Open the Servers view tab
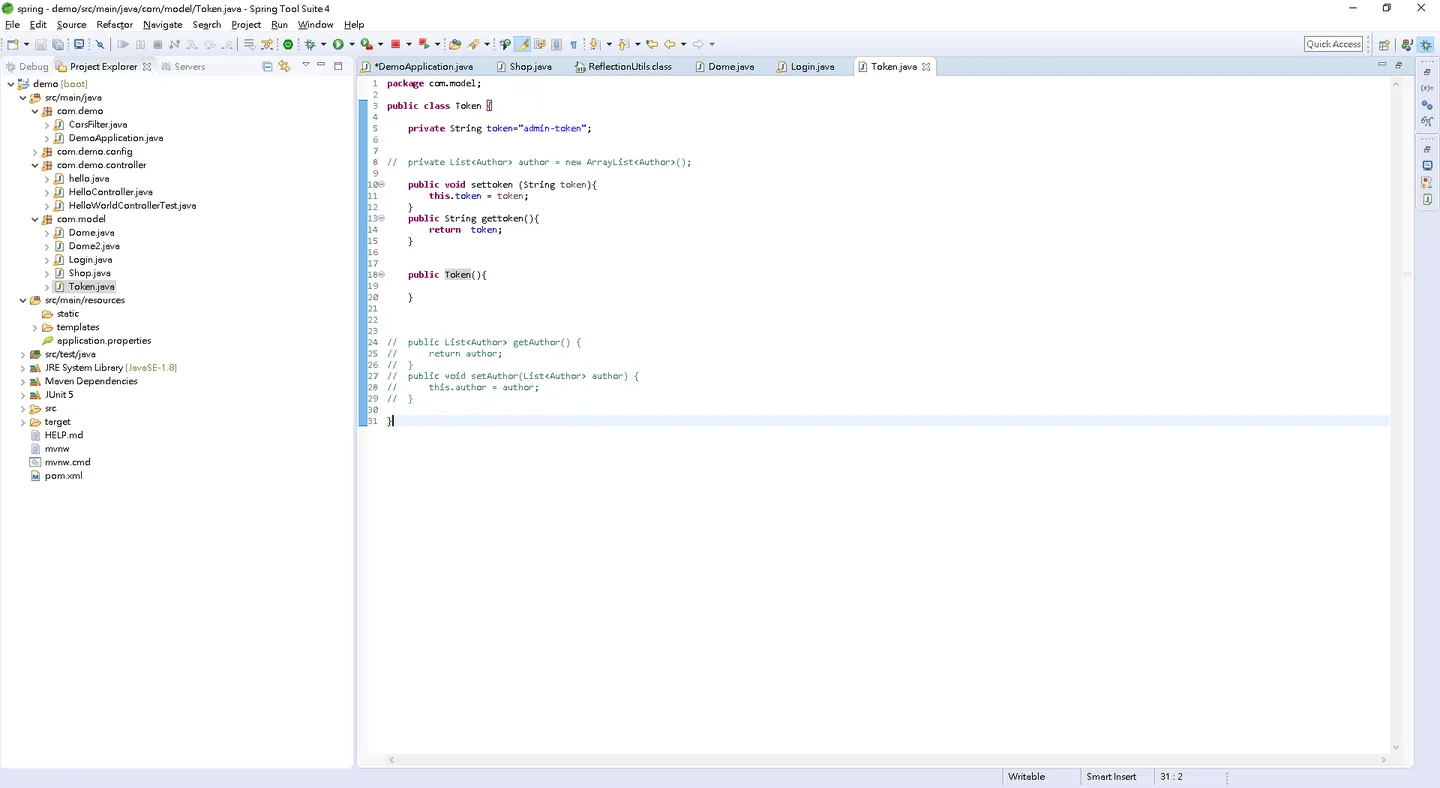 pyautogui.click(x=182, y=66)
